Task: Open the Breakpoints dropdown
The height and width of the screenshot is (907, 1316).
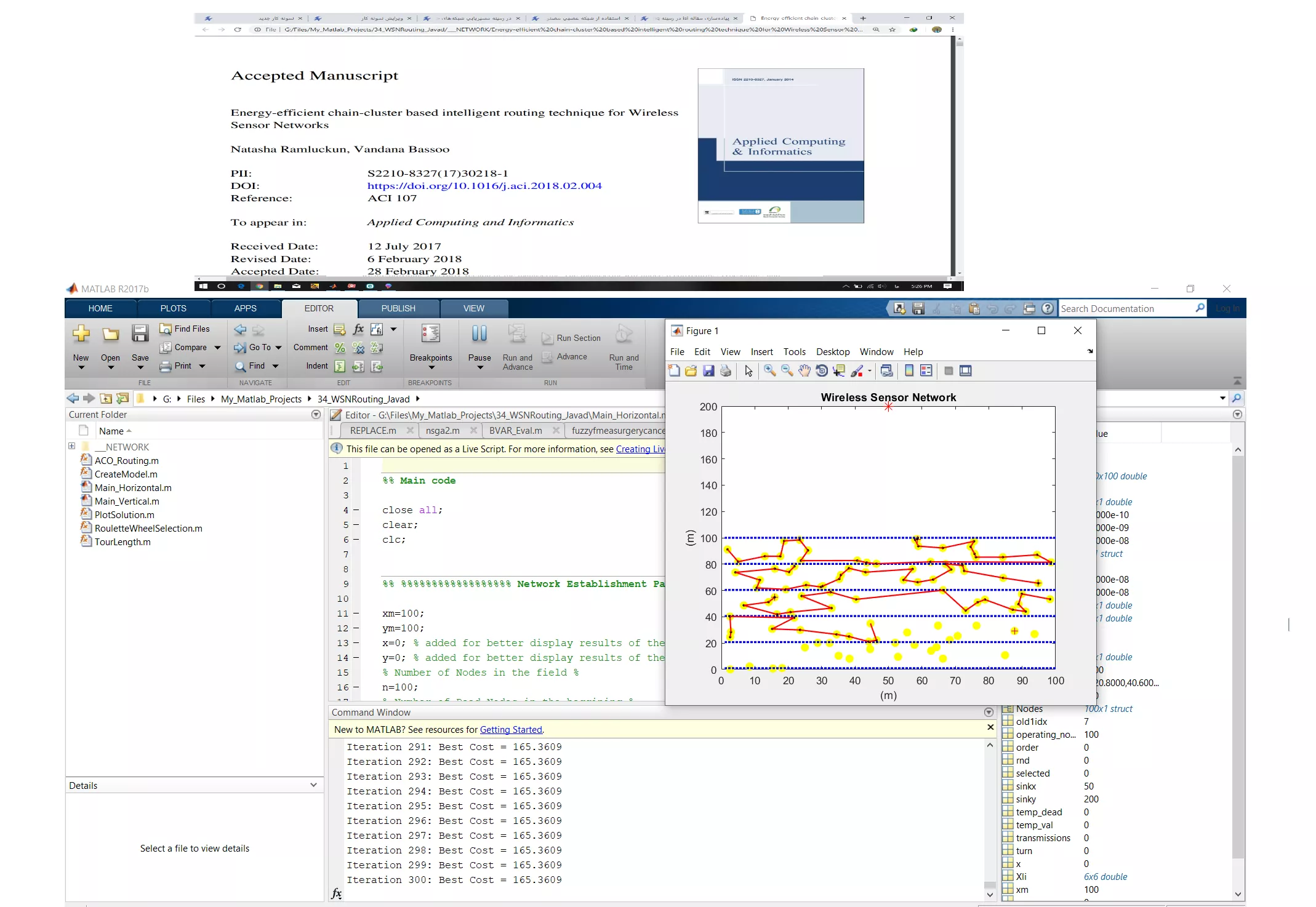Action: tap(431, 367)
